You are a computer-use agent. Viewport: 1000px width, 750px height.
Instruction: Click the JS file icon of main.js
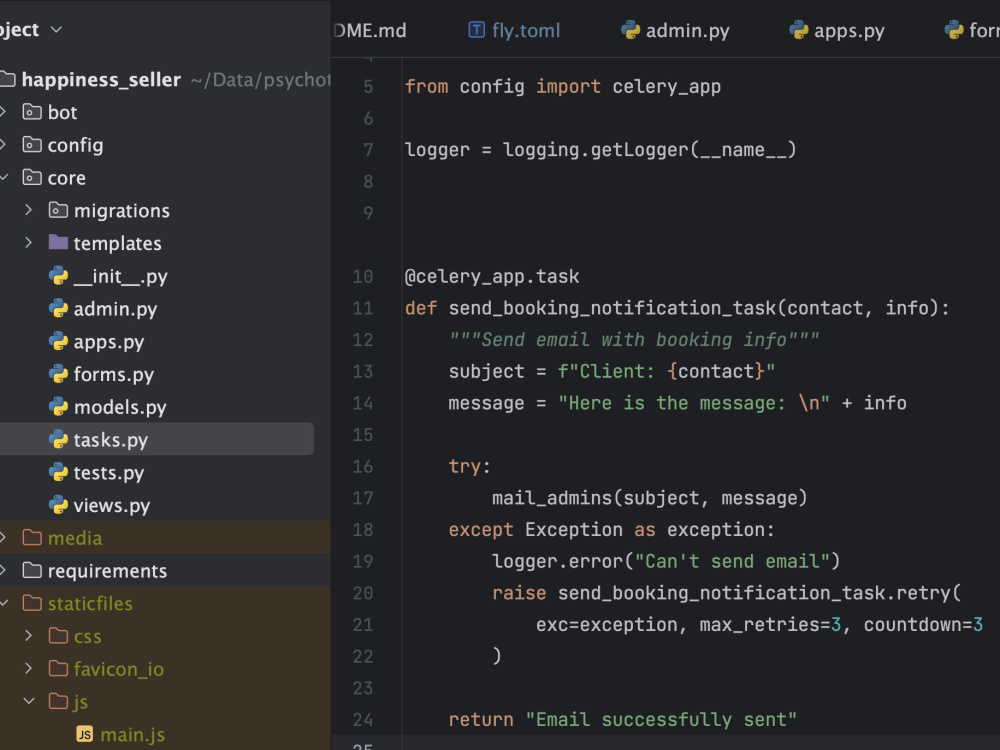coord(84,734)
